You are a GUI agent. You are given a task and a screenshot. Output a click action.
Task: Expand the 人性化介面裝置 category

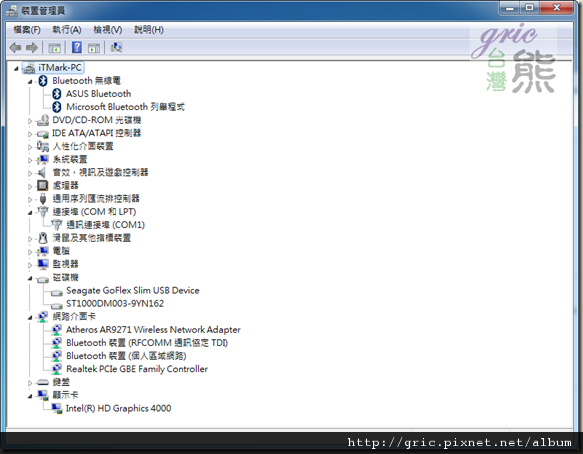30,147
